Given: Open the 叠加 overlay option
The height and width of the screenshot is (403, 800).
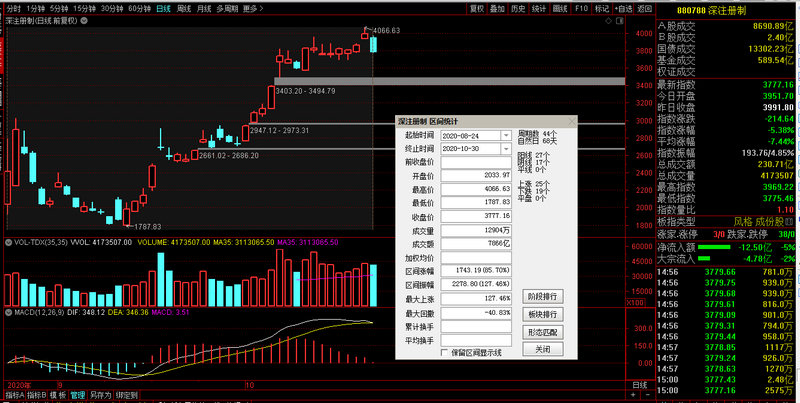Looking at the screenshot, I should (x=498, y=8).
